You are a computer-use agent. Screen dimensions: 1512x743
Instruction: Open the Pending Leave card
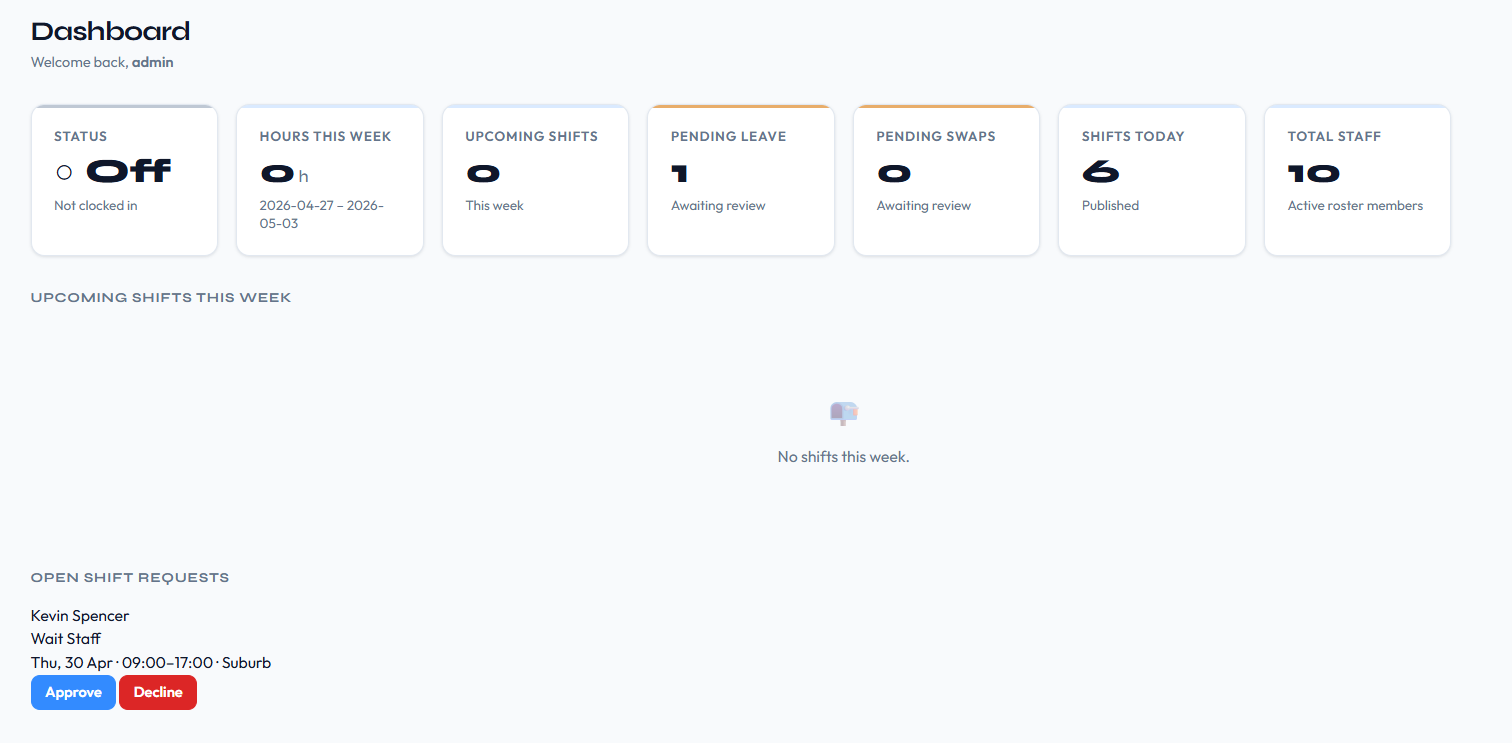click(x=741, y=180)
